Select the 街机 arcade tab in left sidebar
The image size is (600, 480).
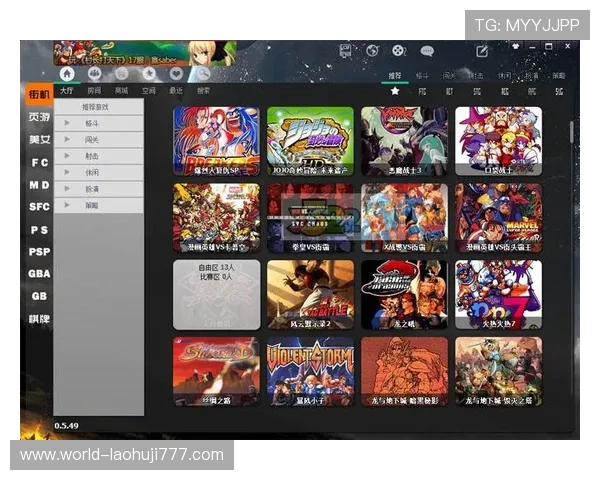39,94
